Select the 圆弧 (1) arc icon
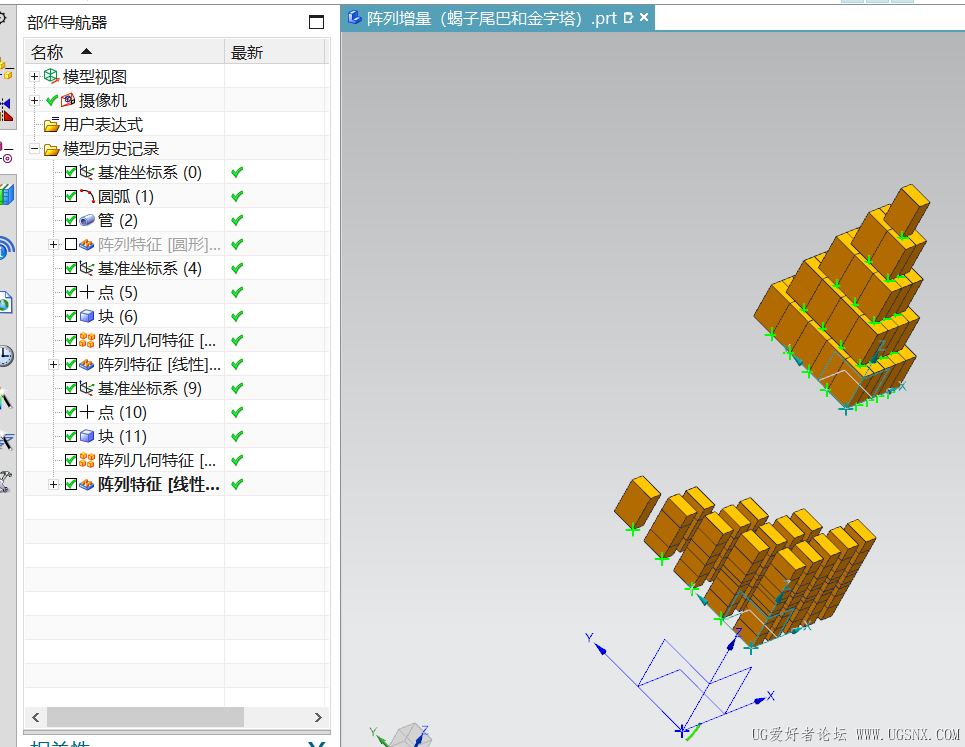The image size is (965, 747). (x=87, y=196)
